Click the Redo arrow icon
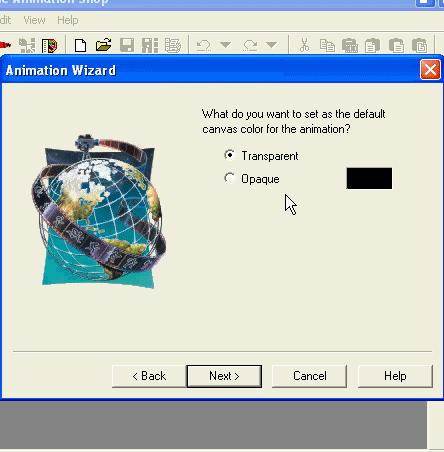 [250, 45]
